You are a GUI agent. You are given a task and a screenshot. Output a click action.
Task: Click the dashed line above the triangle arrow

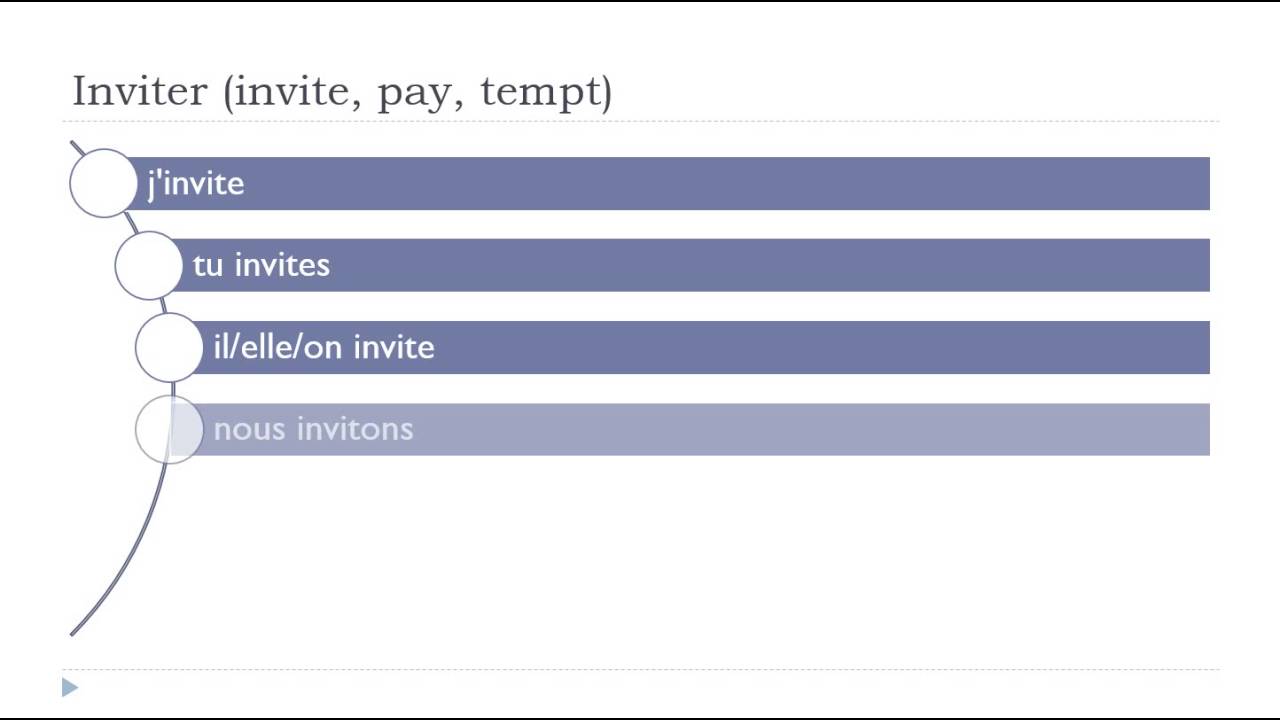coord(640,669)
